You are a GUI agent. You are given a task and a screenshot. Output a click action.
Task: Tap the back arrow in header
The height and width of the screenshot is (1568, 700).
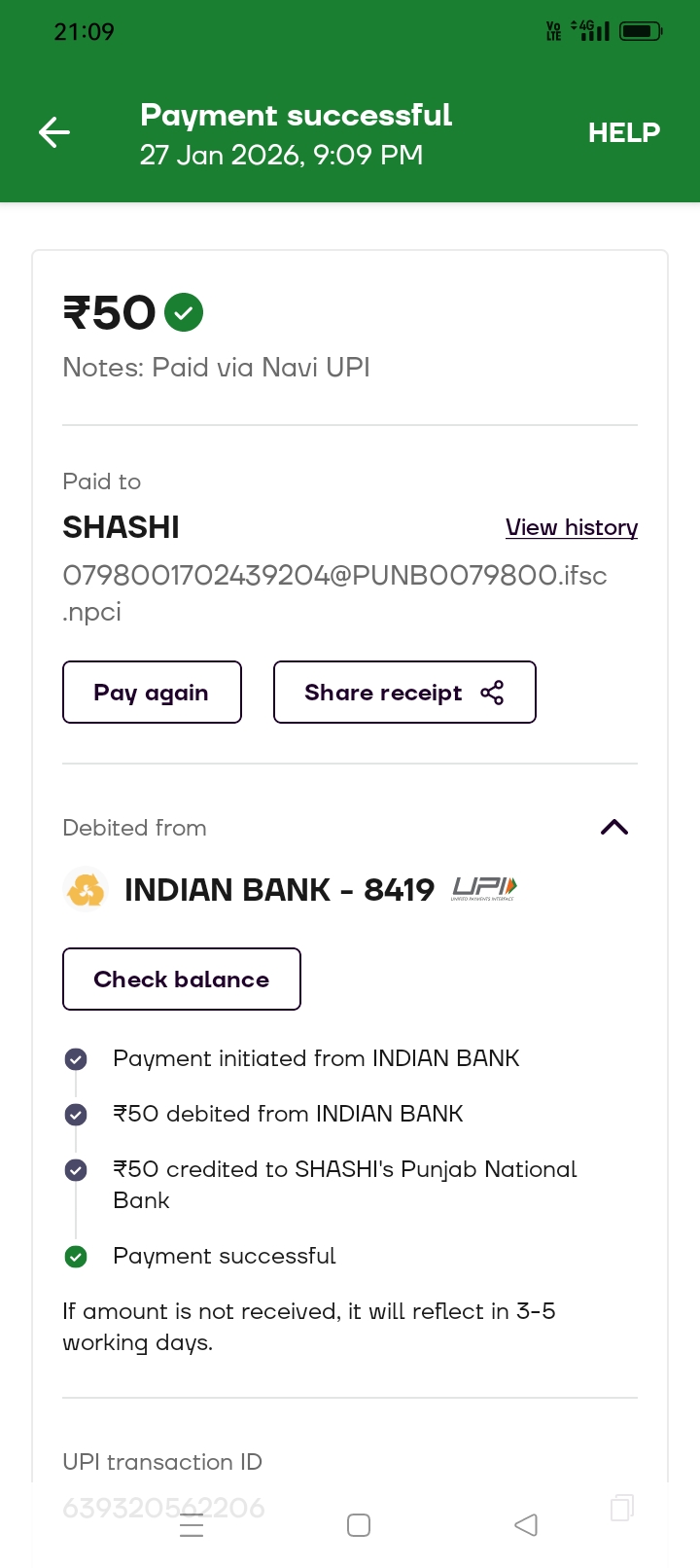pos(54,132)
